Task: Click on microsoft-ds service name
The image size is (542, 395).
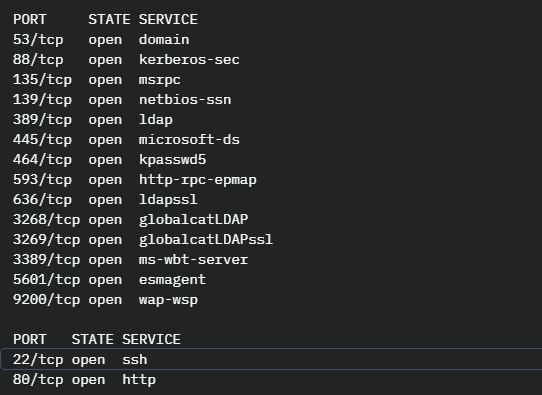Action: point(189,140)
